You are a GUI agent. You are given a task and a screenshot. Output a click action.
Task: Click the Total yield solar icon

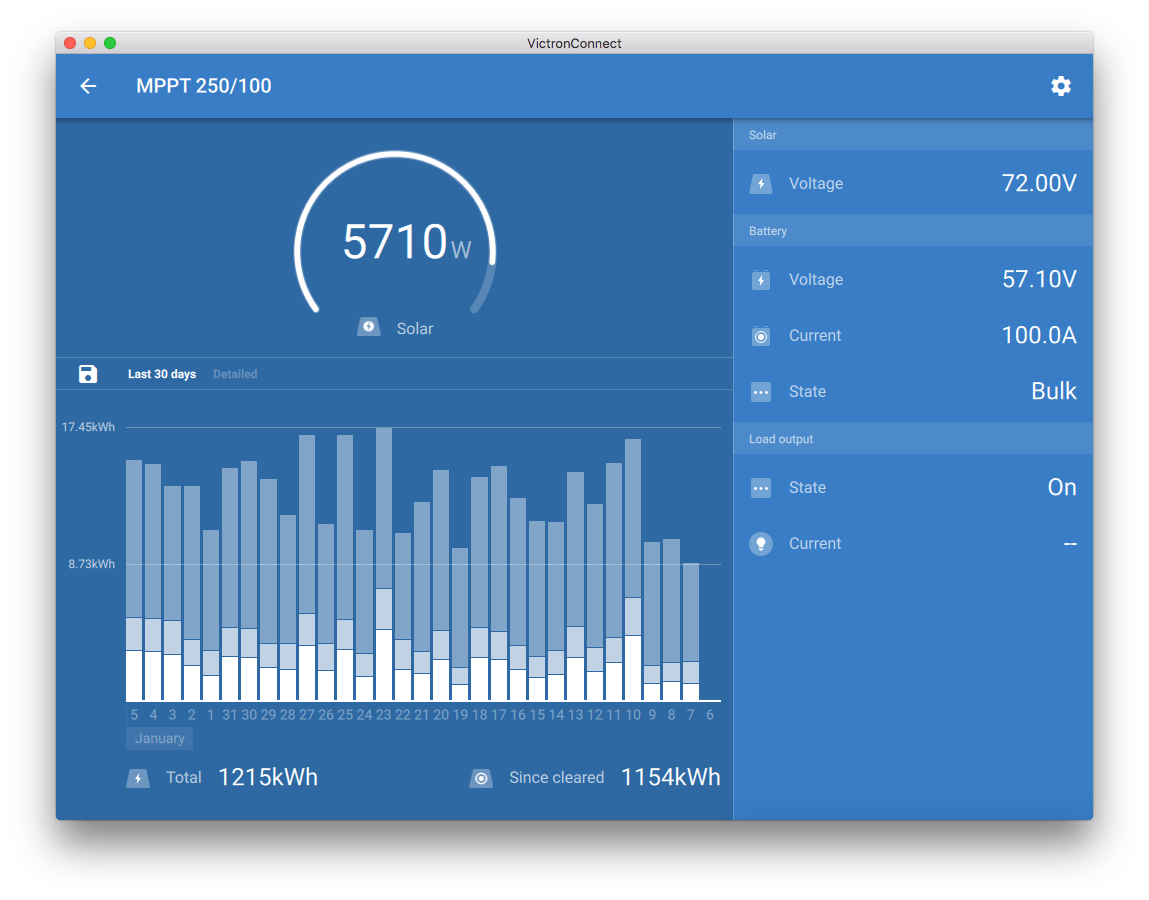(138, 778)
